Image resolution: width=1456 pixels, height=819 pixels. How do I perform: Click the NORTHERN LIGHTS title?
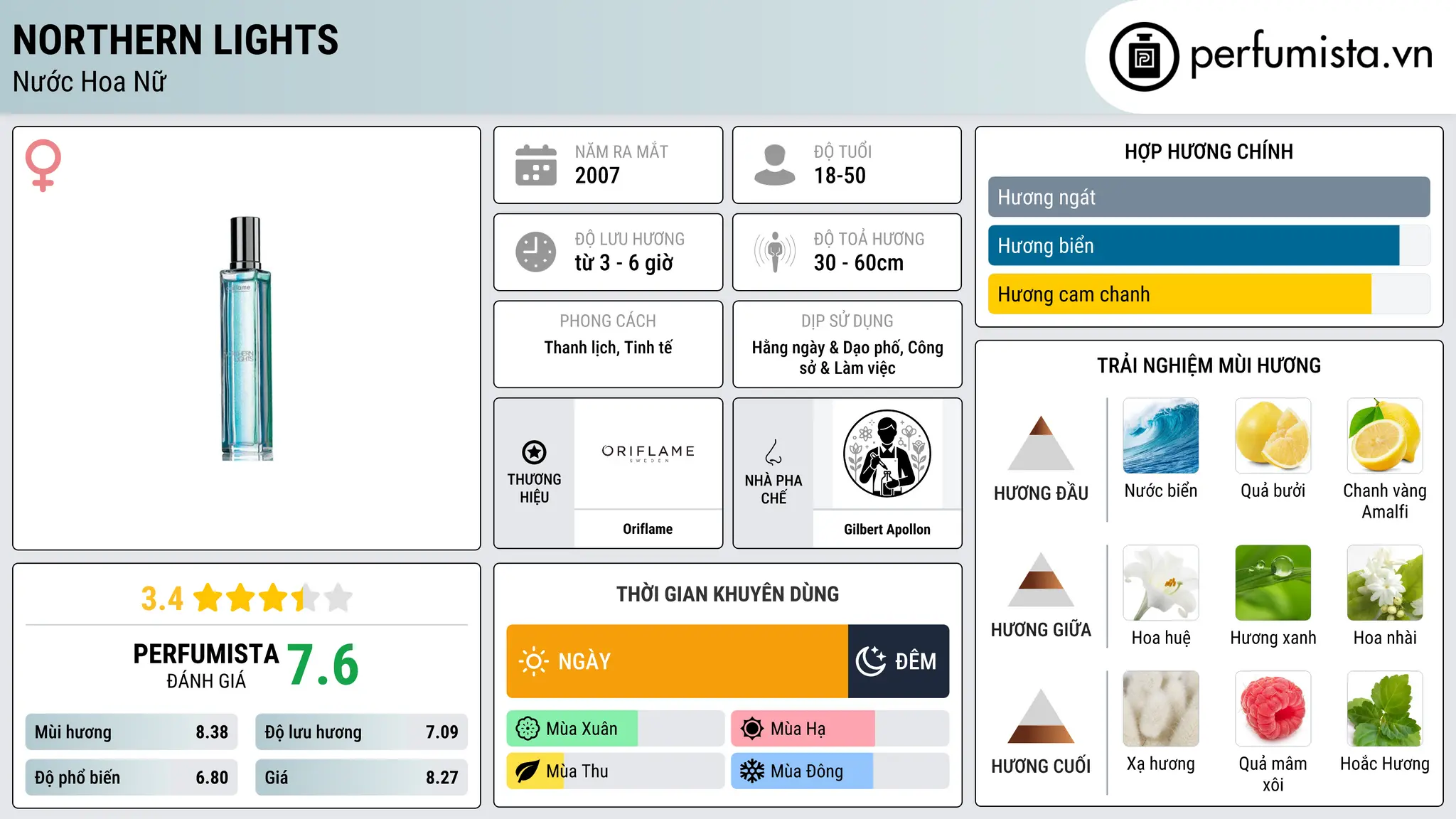pos(176,40)
